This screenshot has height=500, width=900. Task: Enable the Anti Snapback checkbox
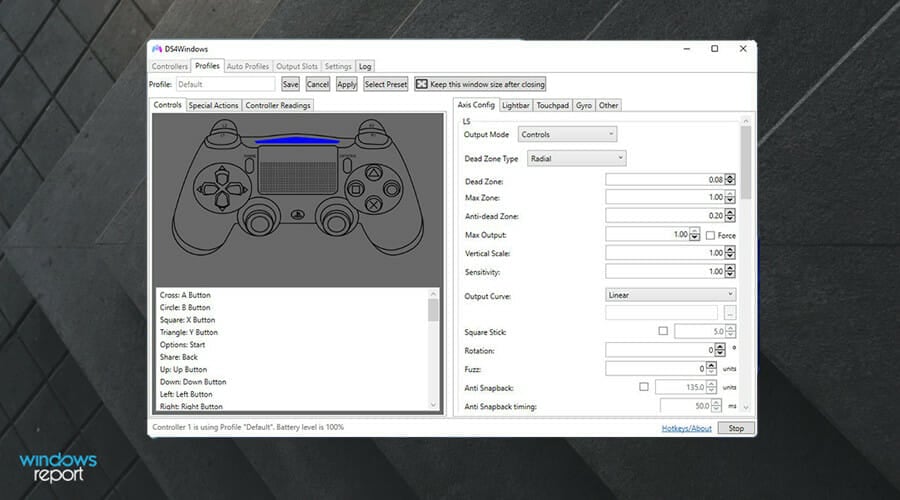643,387
